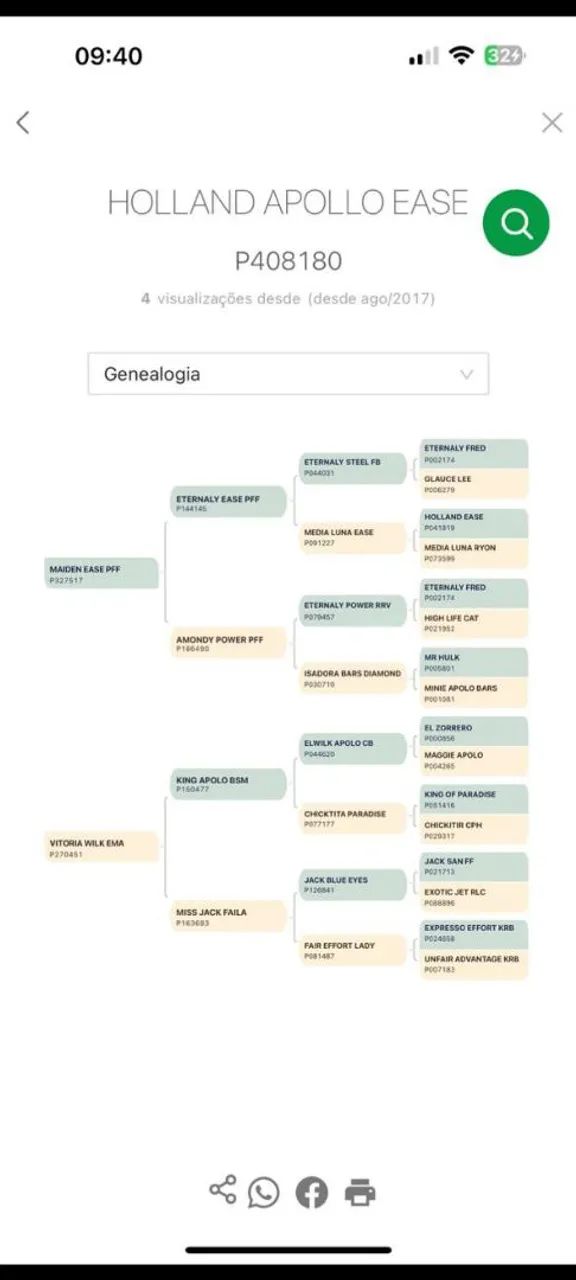Expand dropdown using its chevron arrow

(466, 374)
